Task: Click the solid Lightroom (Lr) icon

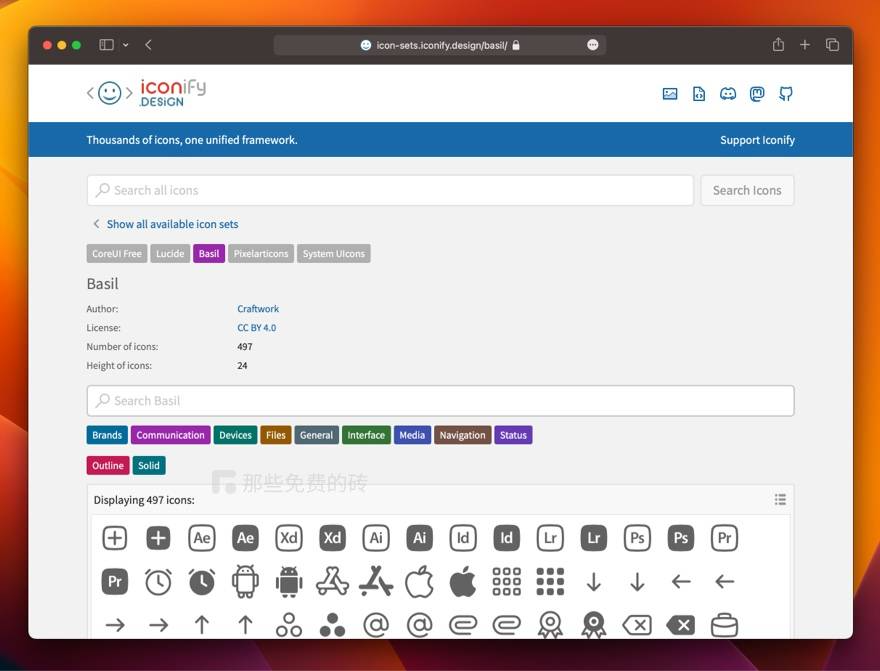Action: (594, 538)
